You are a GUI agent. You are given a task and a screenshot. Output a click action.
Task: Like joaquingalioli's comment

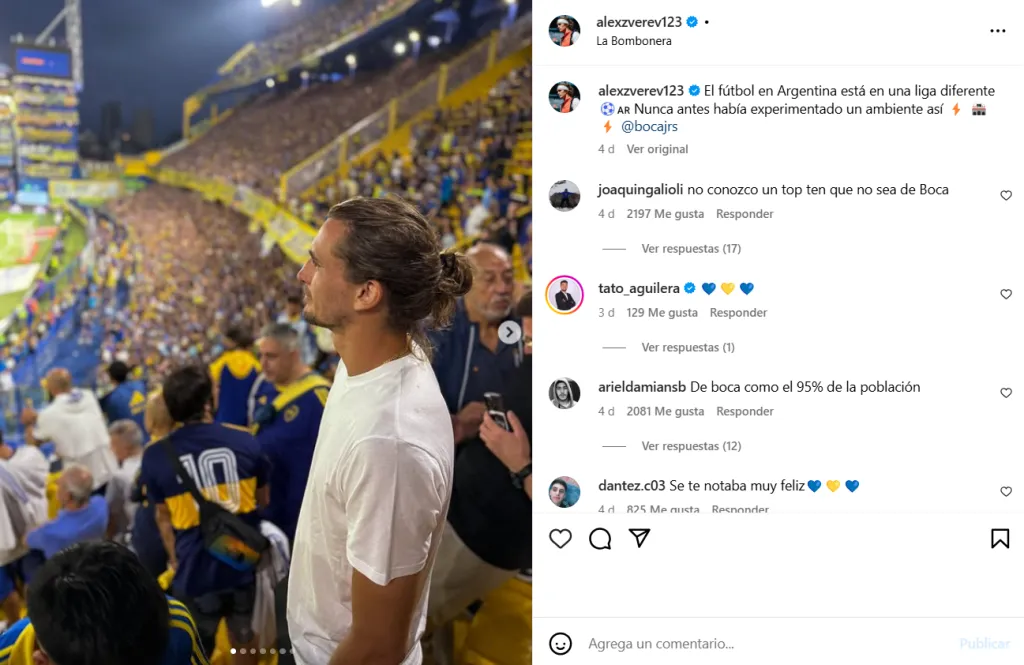tap(1006, 196)
